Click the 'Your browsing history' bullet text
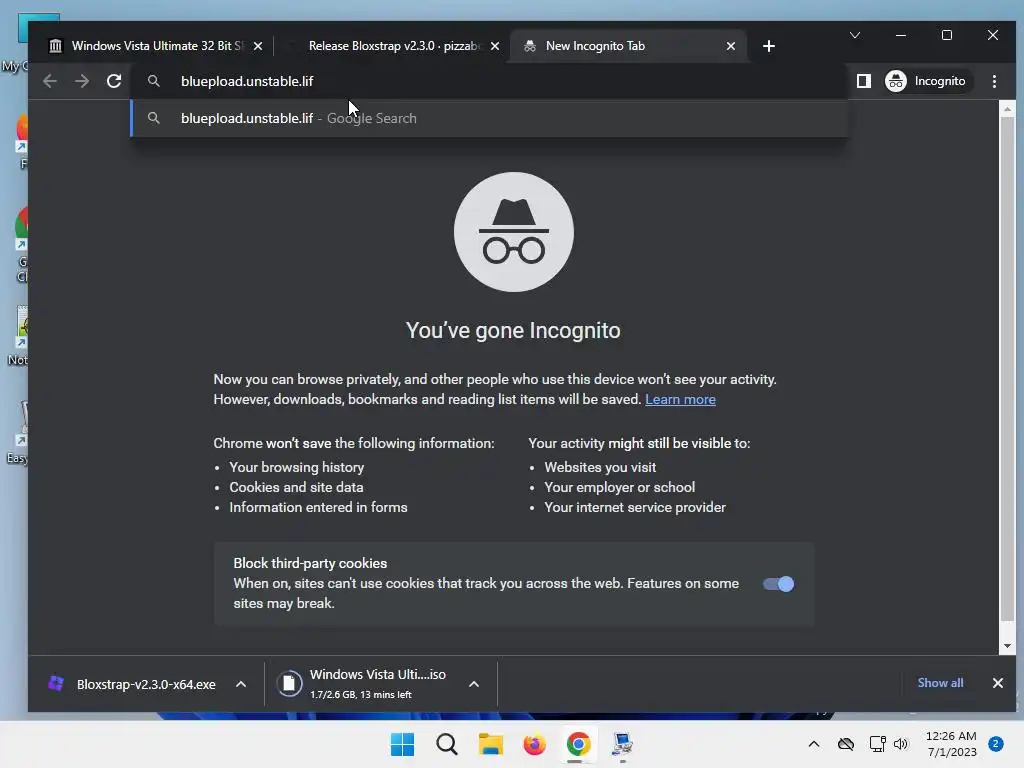 [296, 467]
